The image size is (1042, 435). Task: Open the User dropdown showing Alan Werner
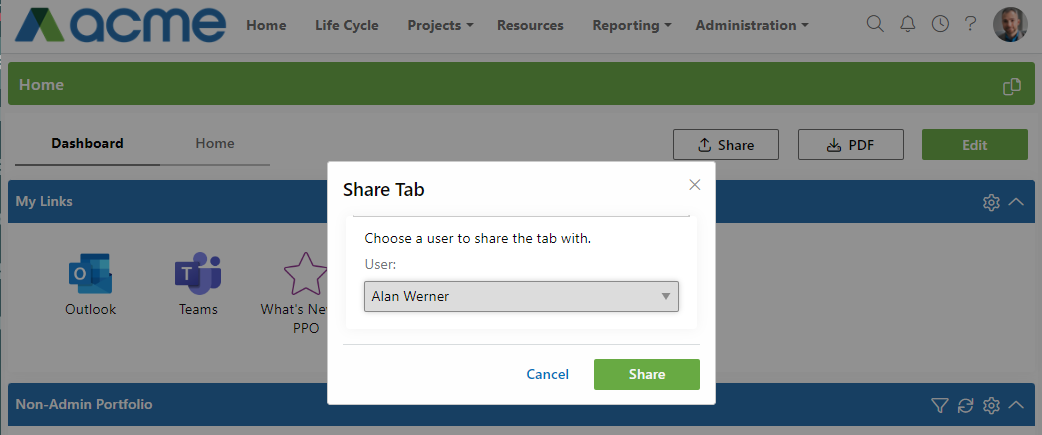click(521, 296)
